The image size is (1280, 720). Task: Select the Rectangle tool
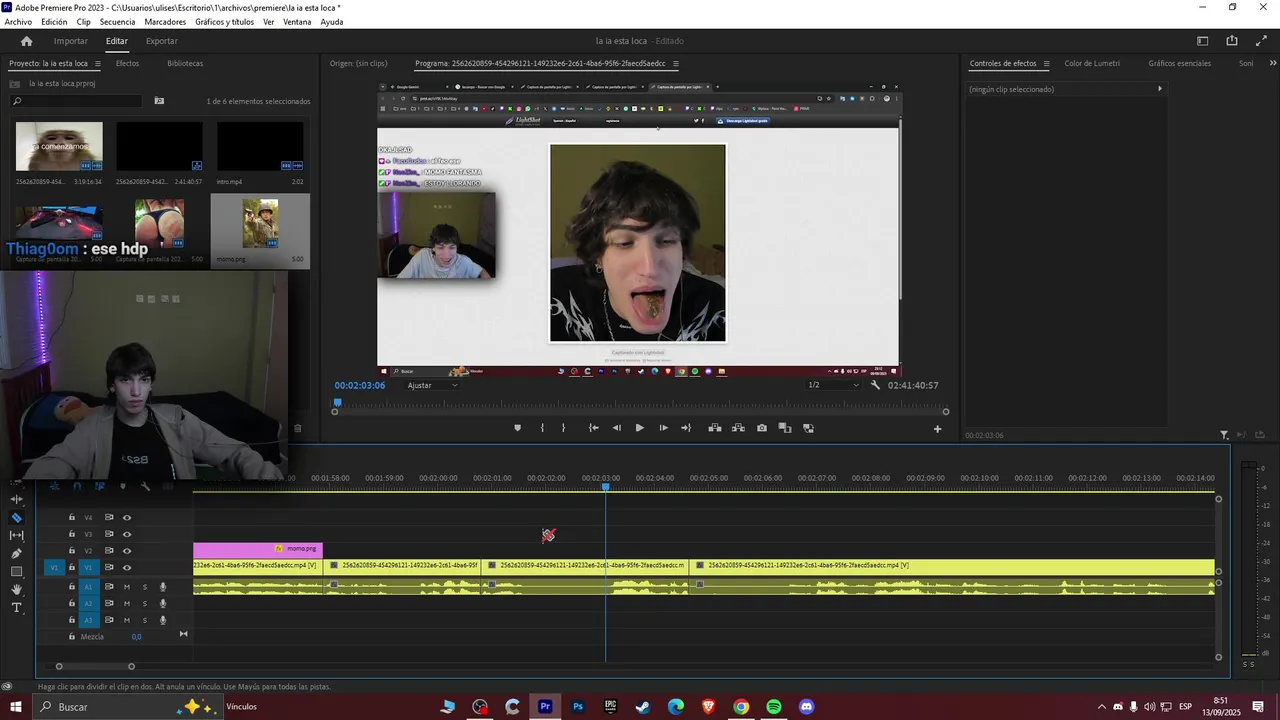(16, 572)
